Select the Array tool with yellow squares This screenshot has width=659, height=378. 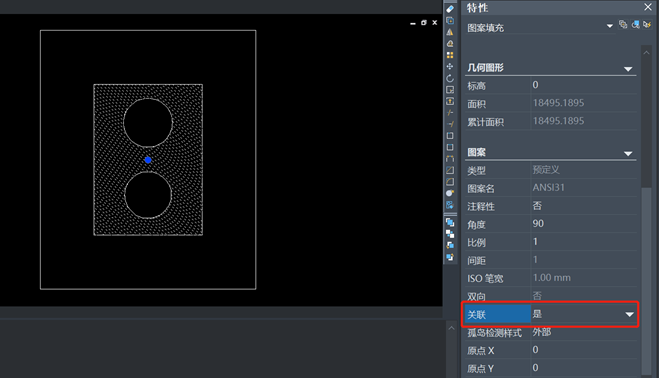click(x=450, y=55)
